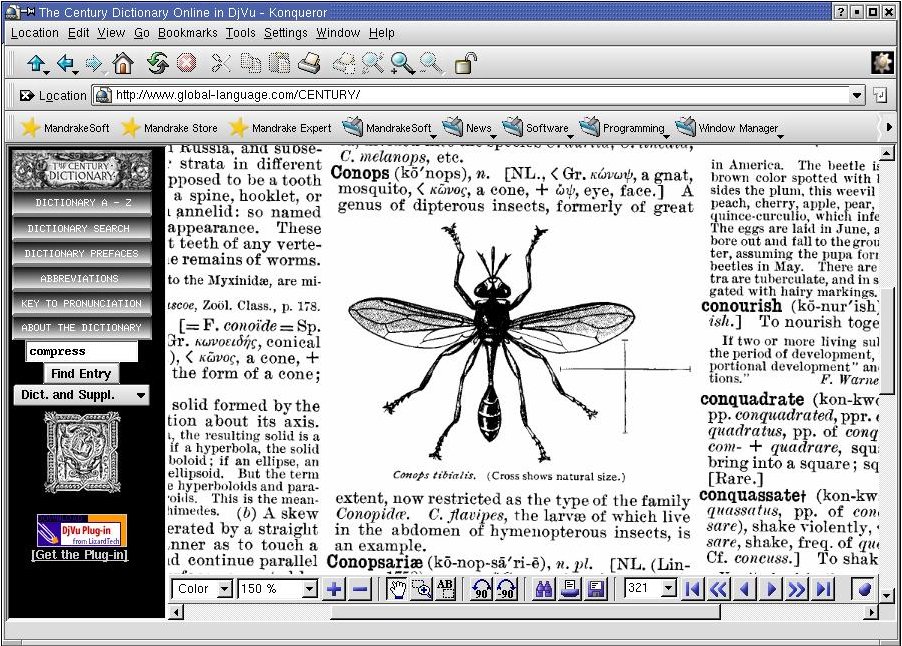Click the LizardTech sphere logo in the viewer toolbar

coord(863,589)
